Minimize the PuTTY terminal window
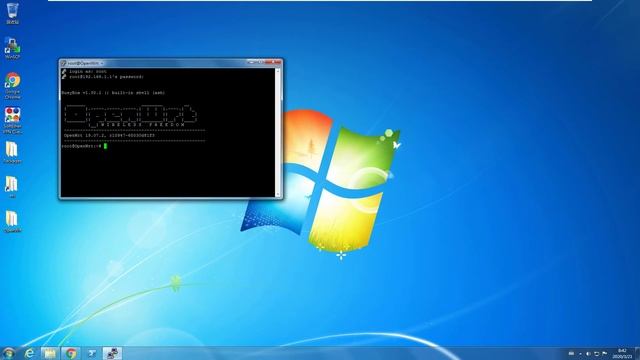 click(x=251, y=62)
